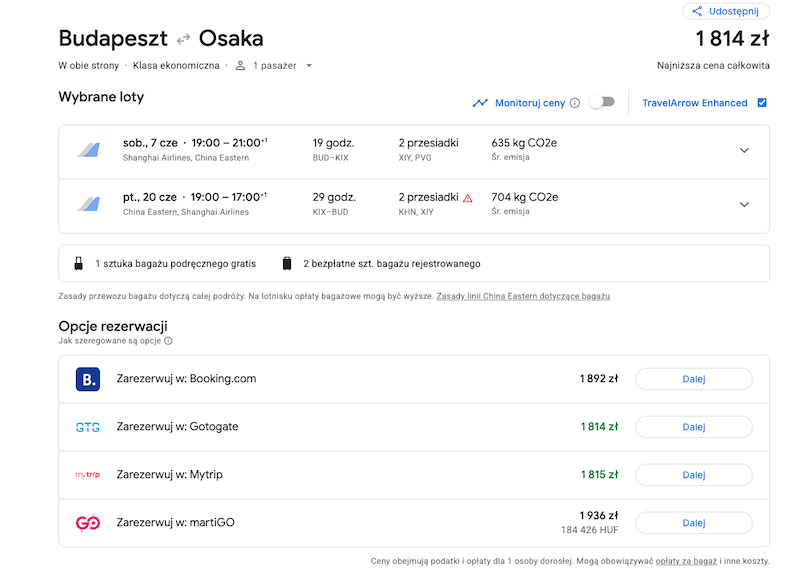Screen dimensions: 800x575
Task: Click the red warning triangle beside 2 przesiadki
Action: coord(467,198)
